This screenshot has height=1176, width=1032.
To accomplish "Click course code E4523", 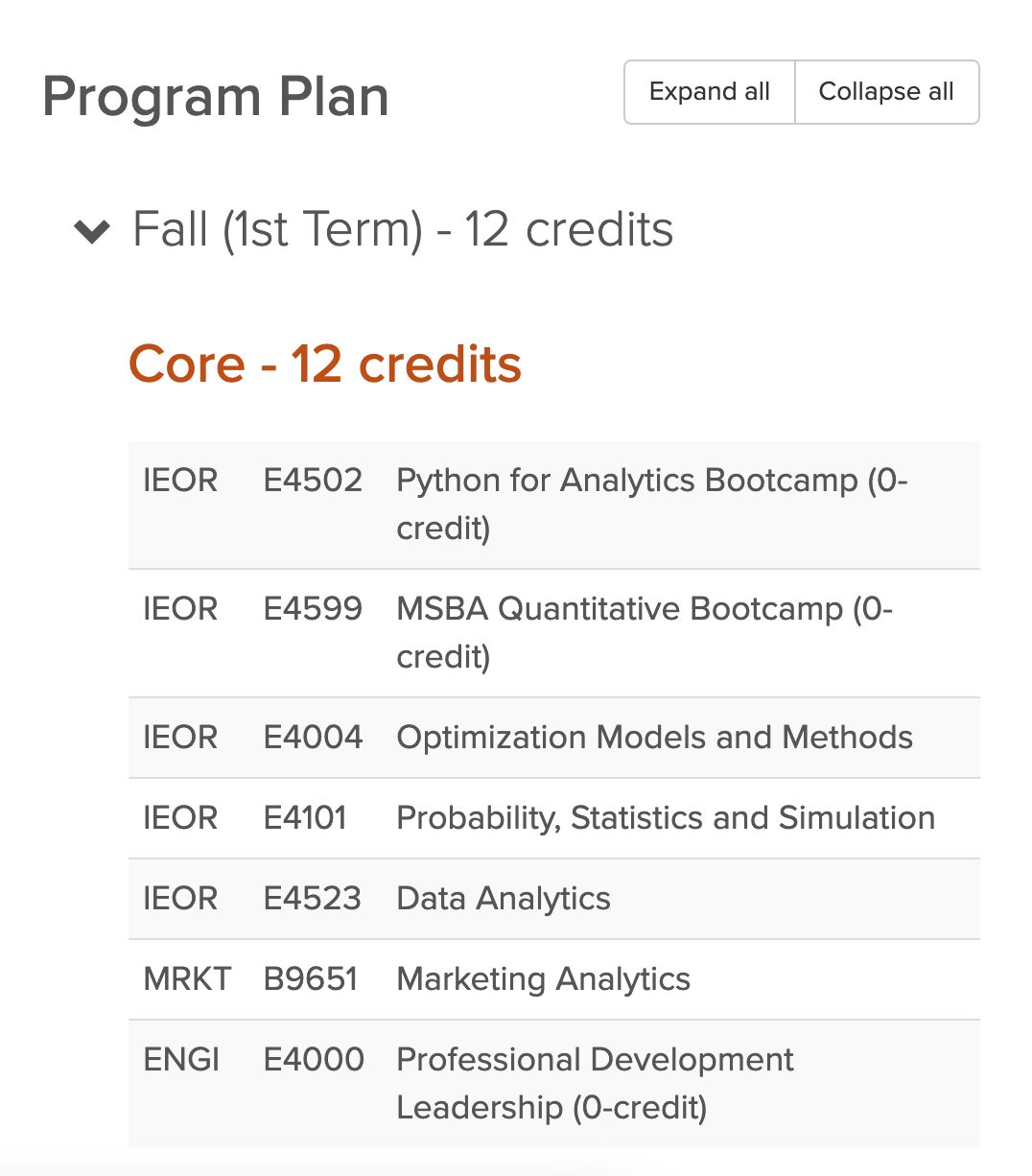I will coord(312,899).
